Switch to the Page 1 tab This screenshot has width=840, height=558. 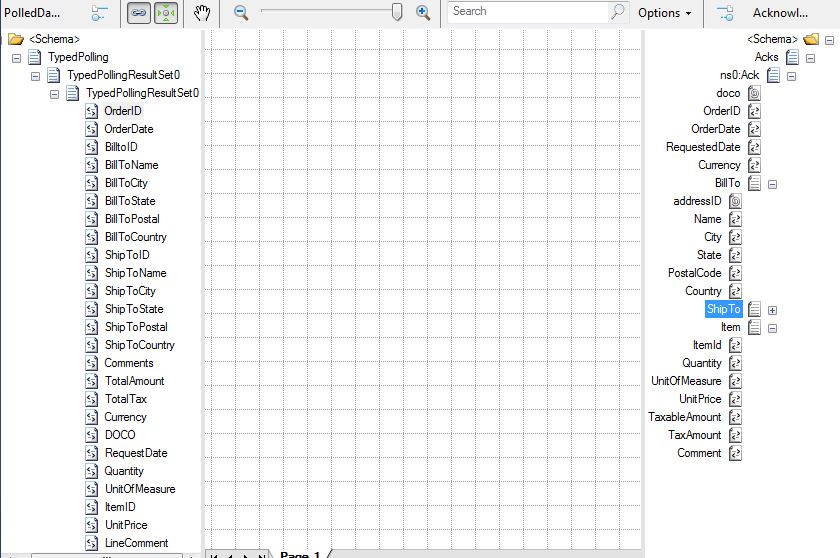[x=300, y=554]
